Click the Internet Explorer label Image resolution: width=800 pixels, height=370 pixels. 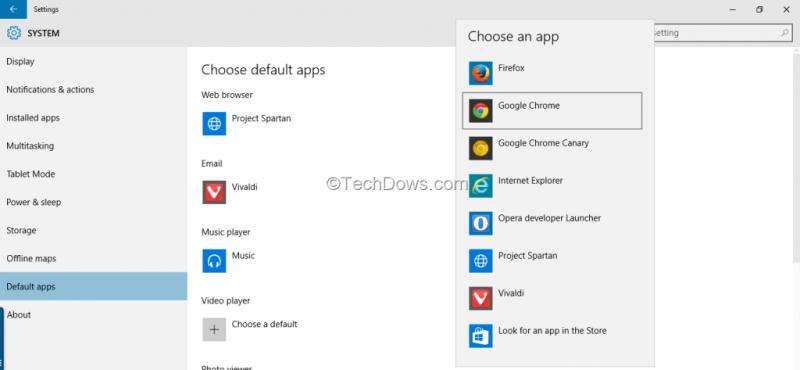point(531,181)
